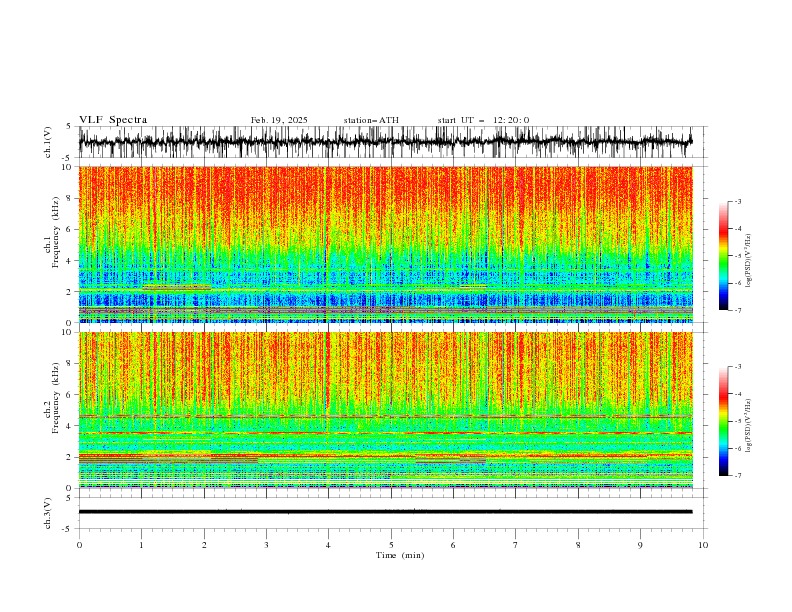Viewport: 792px width, 612px height.
Task: Click the "ch.3(V)" axis label
Action: [x=48, y=513]
